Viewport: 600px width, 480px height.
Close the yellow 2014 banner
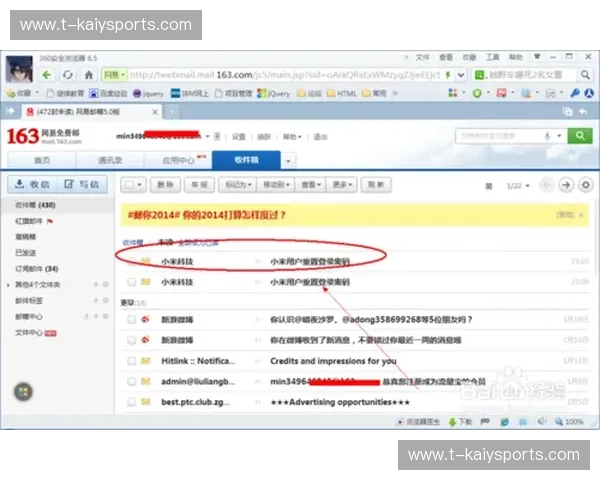pyautogui.click(x=581, y=215)
